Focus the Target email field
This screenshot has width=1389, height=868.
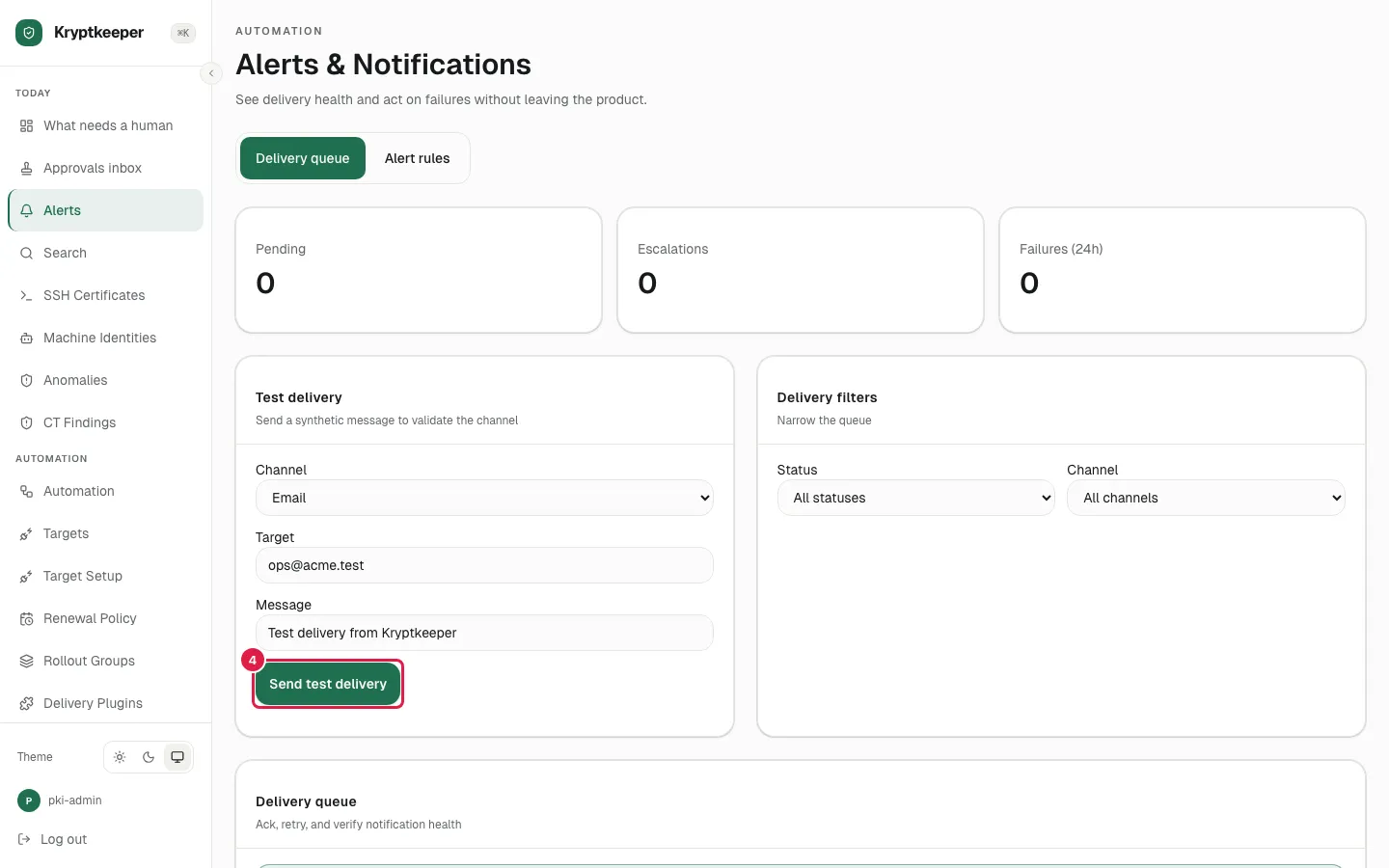tap(484, 565)
